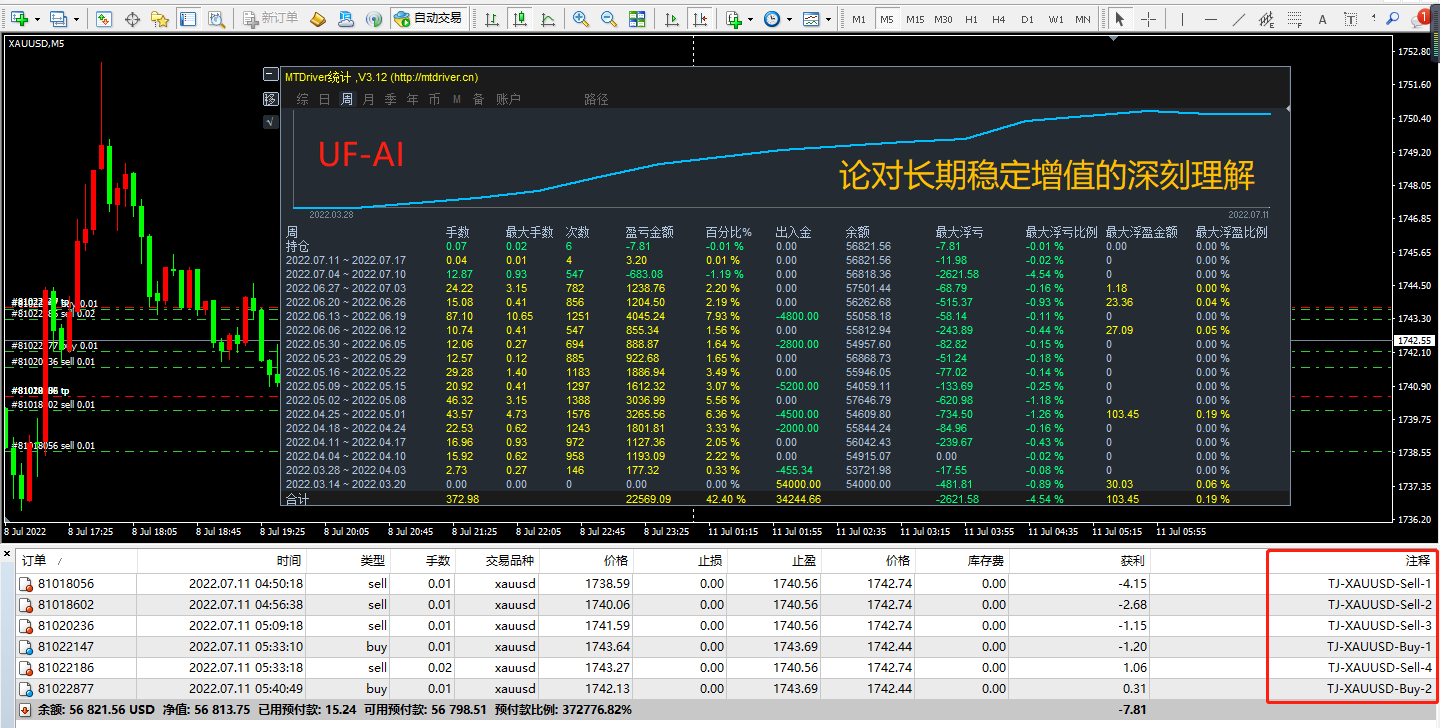This screenshot has width=1440, height=728.
Task: Open the Navigator star-folder icon
Action: [x=160, y=19]
